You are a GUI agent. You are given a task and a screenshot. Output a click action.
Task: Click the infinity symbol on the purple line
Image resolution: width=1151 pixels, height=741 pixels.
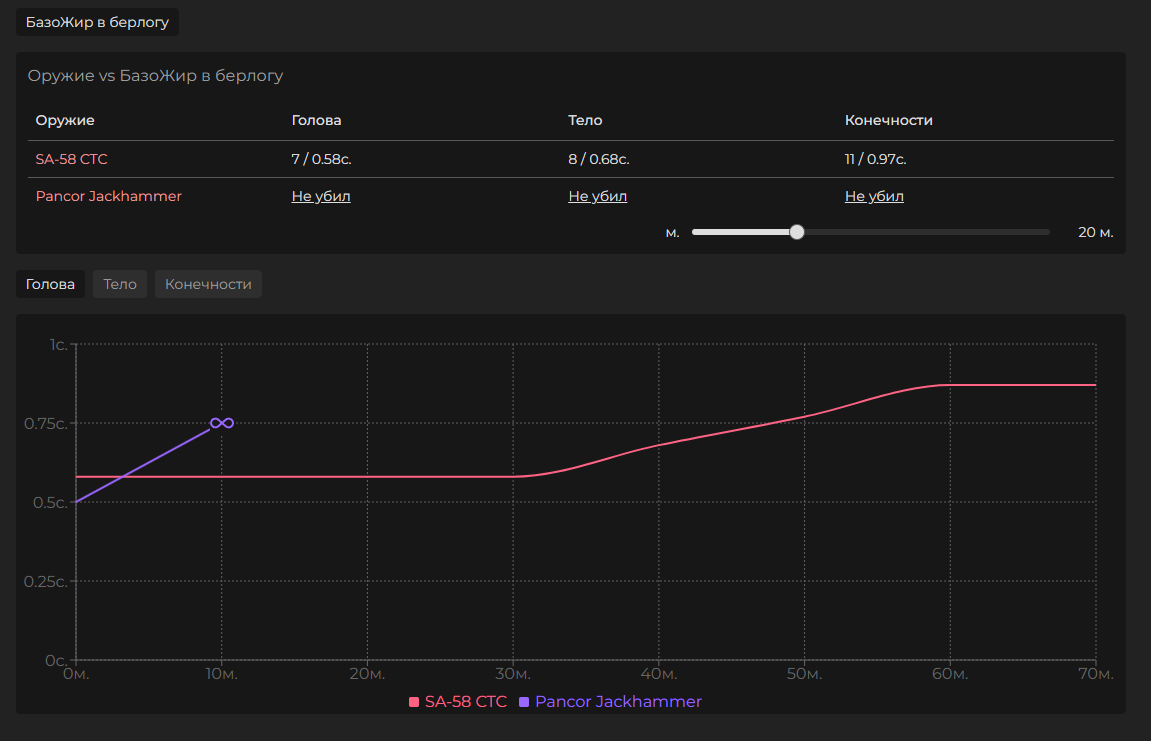(x=222, y=423)
